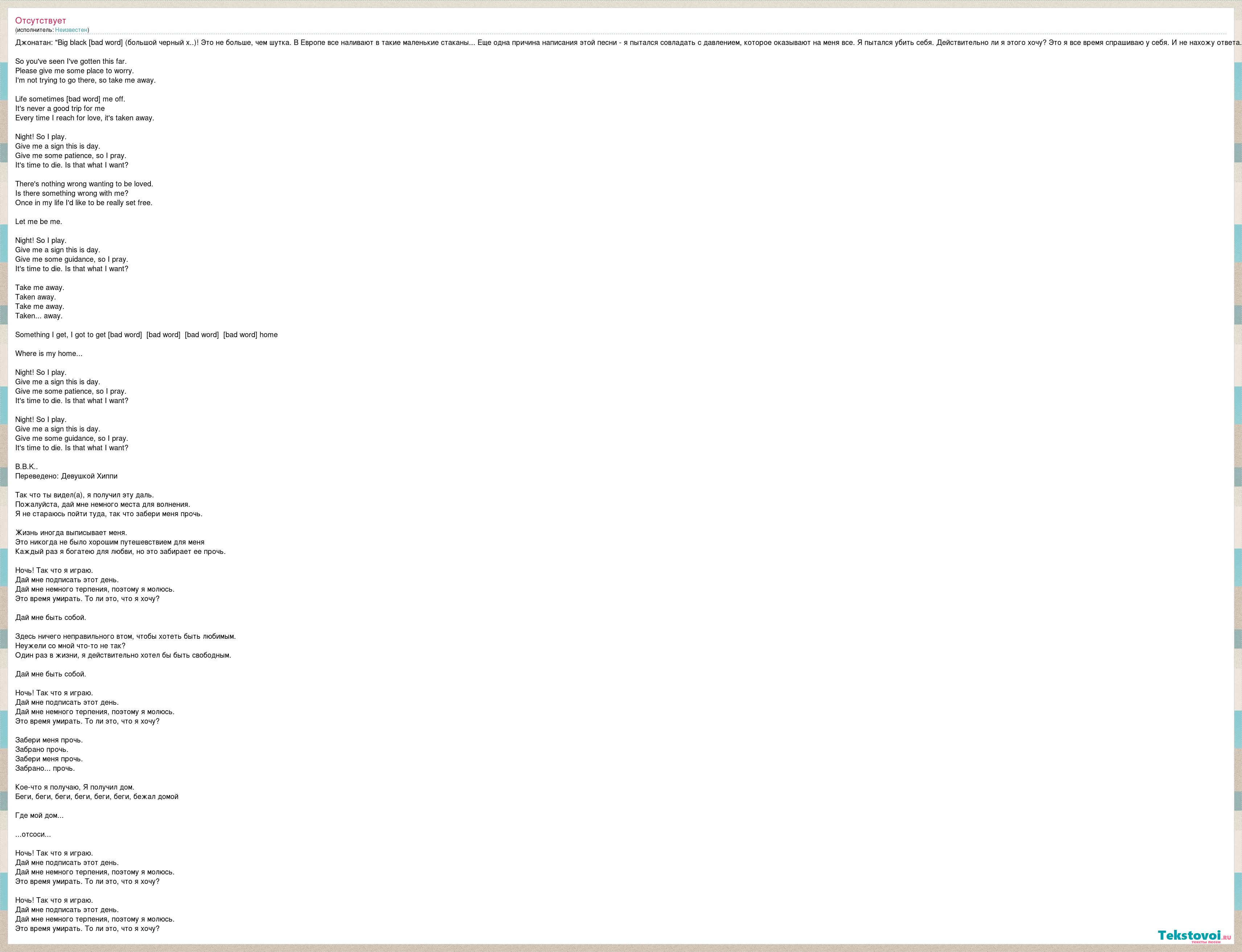The image size is (1242, 952).
Task: Select credit line 'Переведено: Девушкой Хиппи'
Action: [66, 476]
